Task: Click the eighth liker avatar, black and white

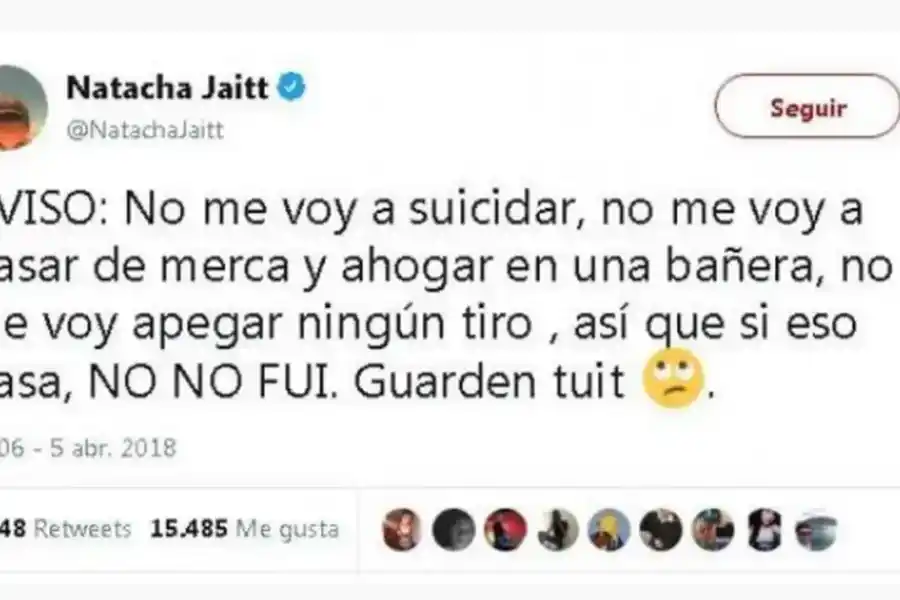Action: point(765,529)
